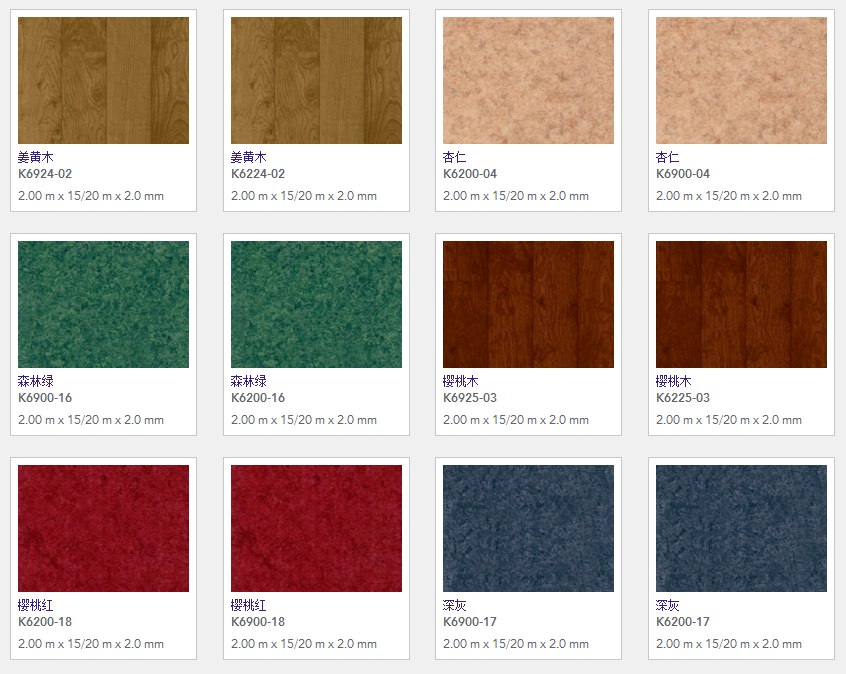
Task: Select the dark gray swatch image above K6200-17
Action: tap(741, 528)
